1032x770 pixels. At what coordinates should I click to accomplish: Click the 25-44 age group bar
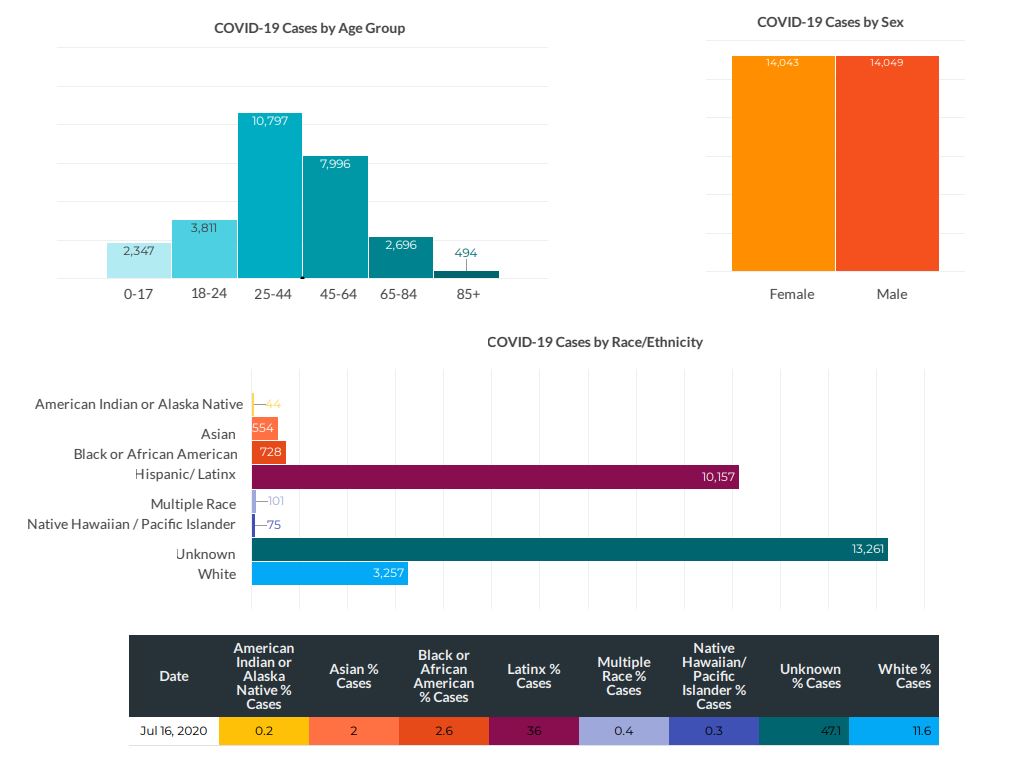coord(269,195)
